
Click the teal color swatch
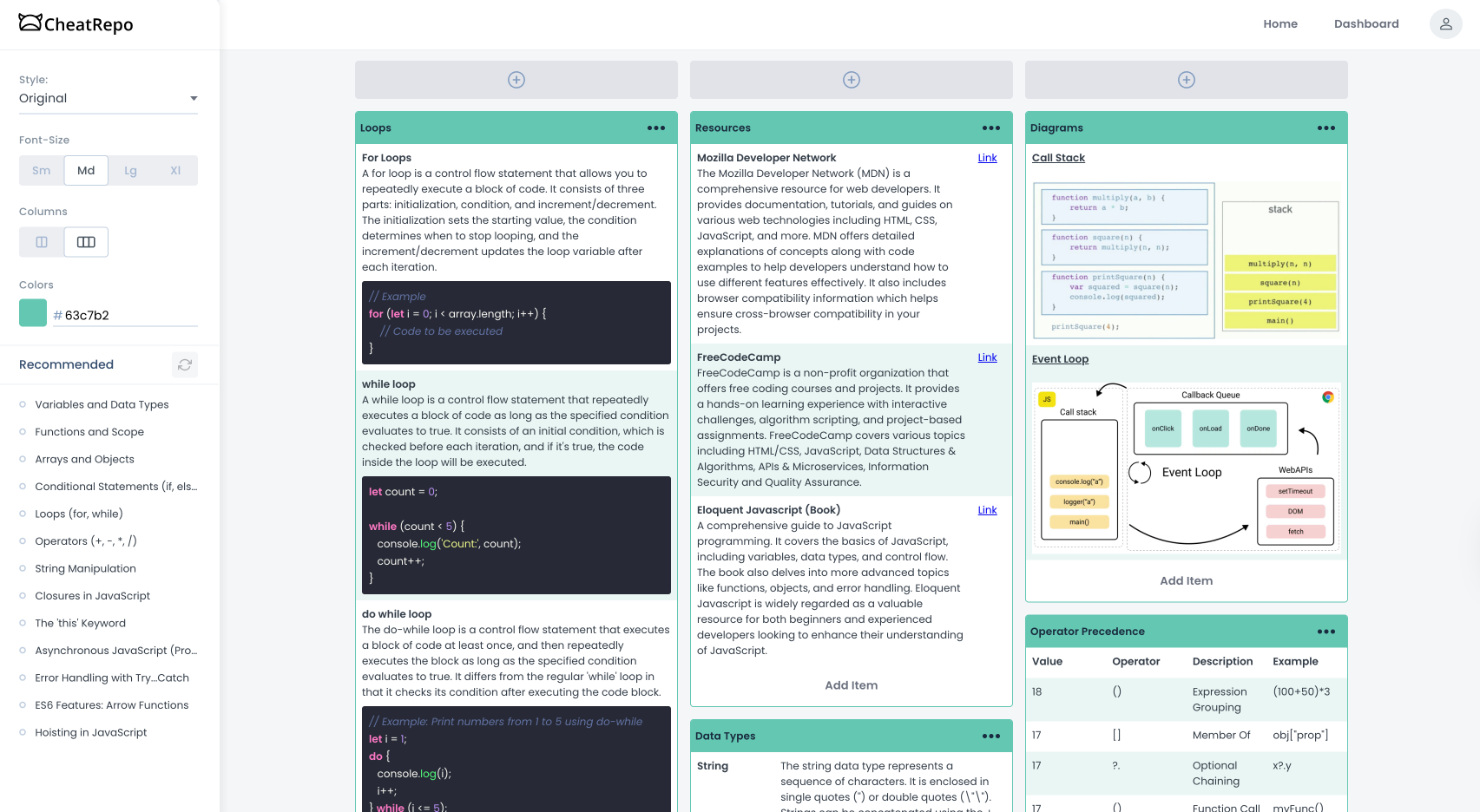tap(32, 312)
